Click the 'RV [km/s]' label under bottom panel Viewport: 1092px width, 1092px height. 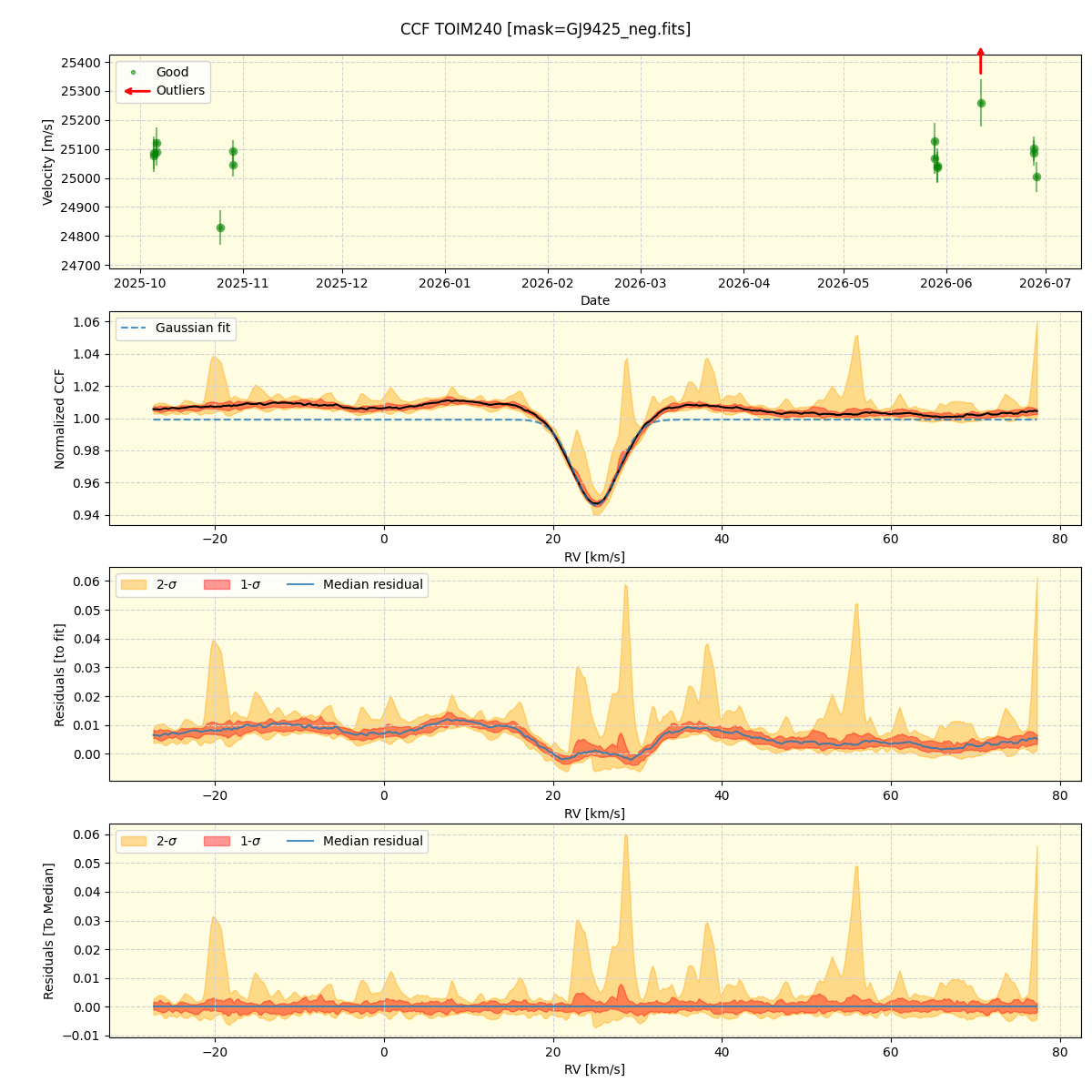(595, 1069)
